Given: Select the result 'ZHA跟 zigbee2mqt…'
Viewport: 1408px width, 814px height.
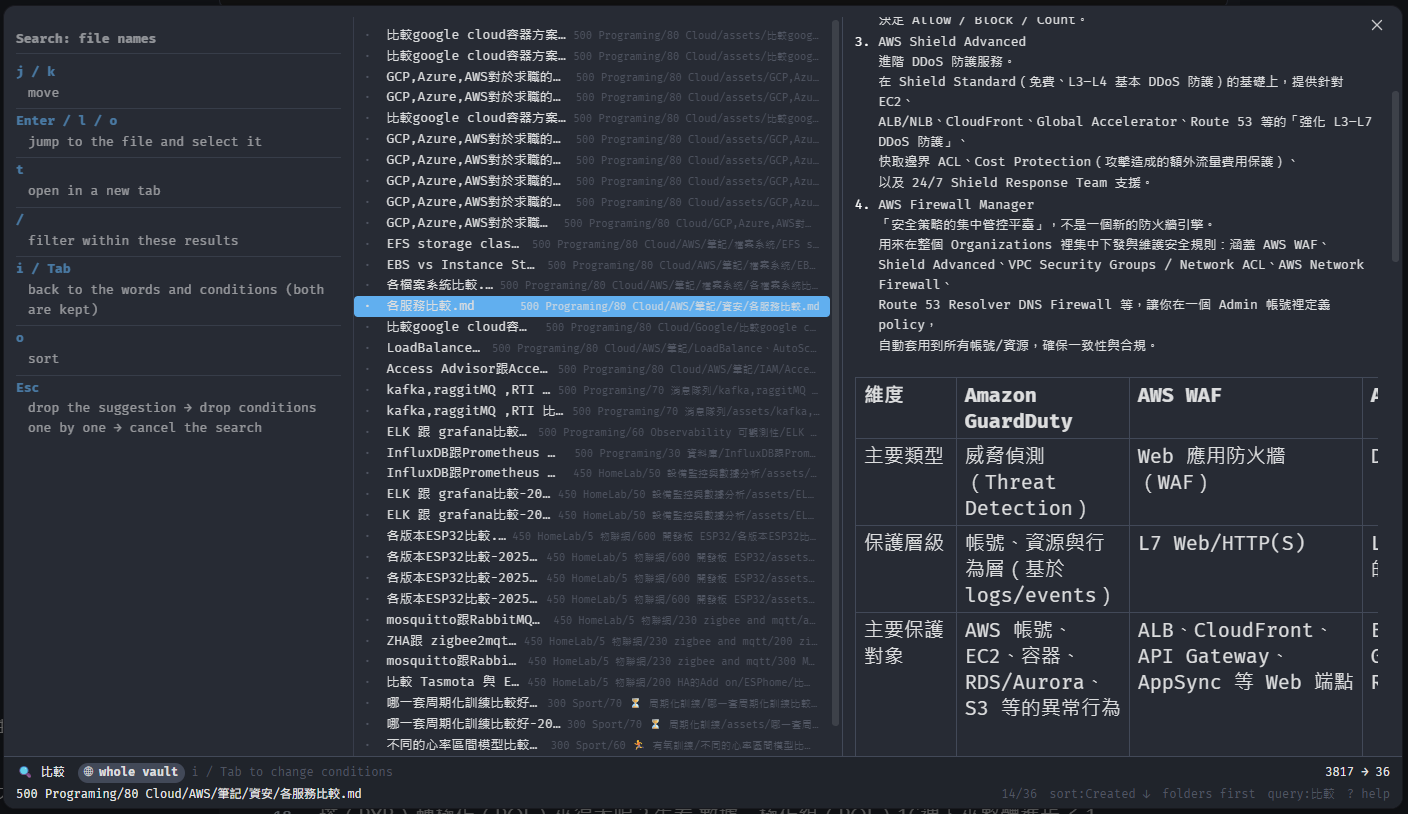Looking at the screenshot, I should 592,641.
